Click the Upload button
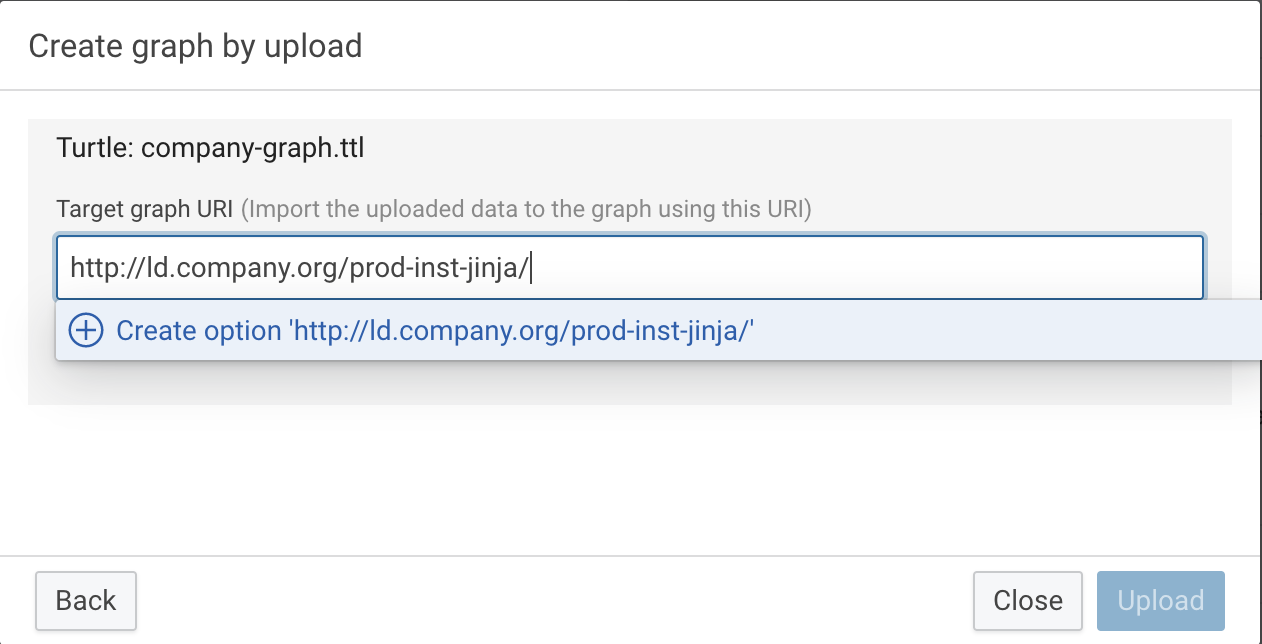 point(1160,600)
